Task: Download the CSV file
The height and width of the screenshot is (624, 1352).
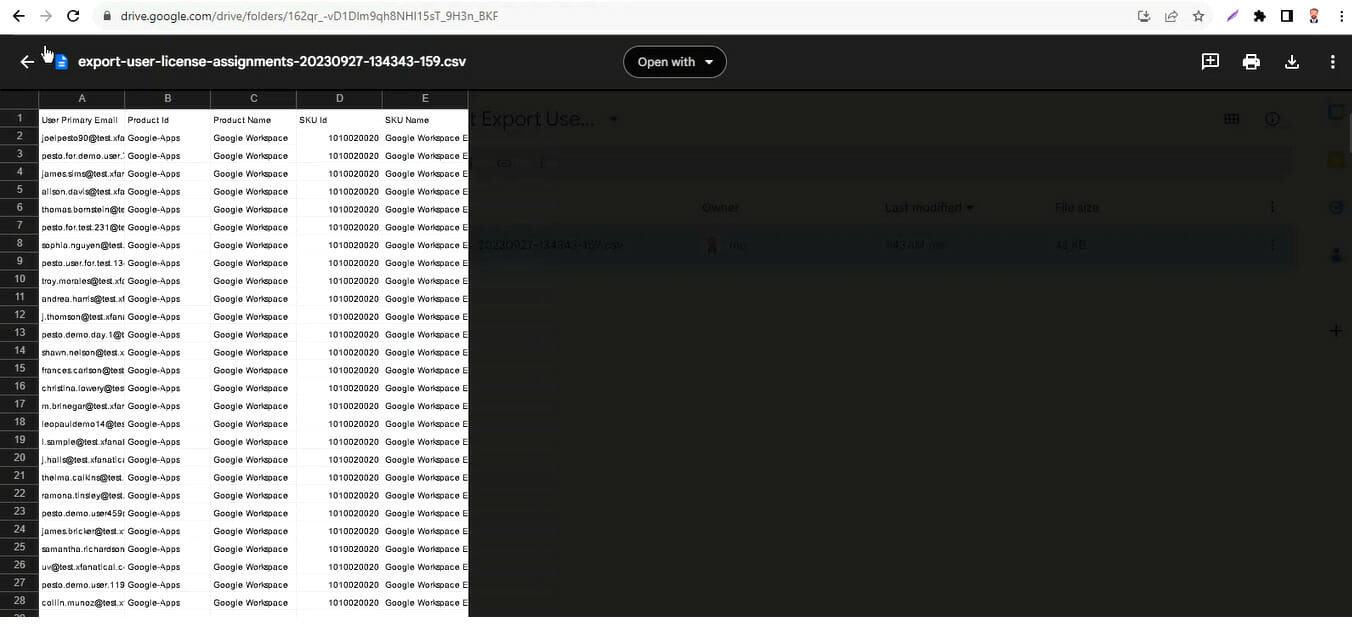Action: (1291, 61)
